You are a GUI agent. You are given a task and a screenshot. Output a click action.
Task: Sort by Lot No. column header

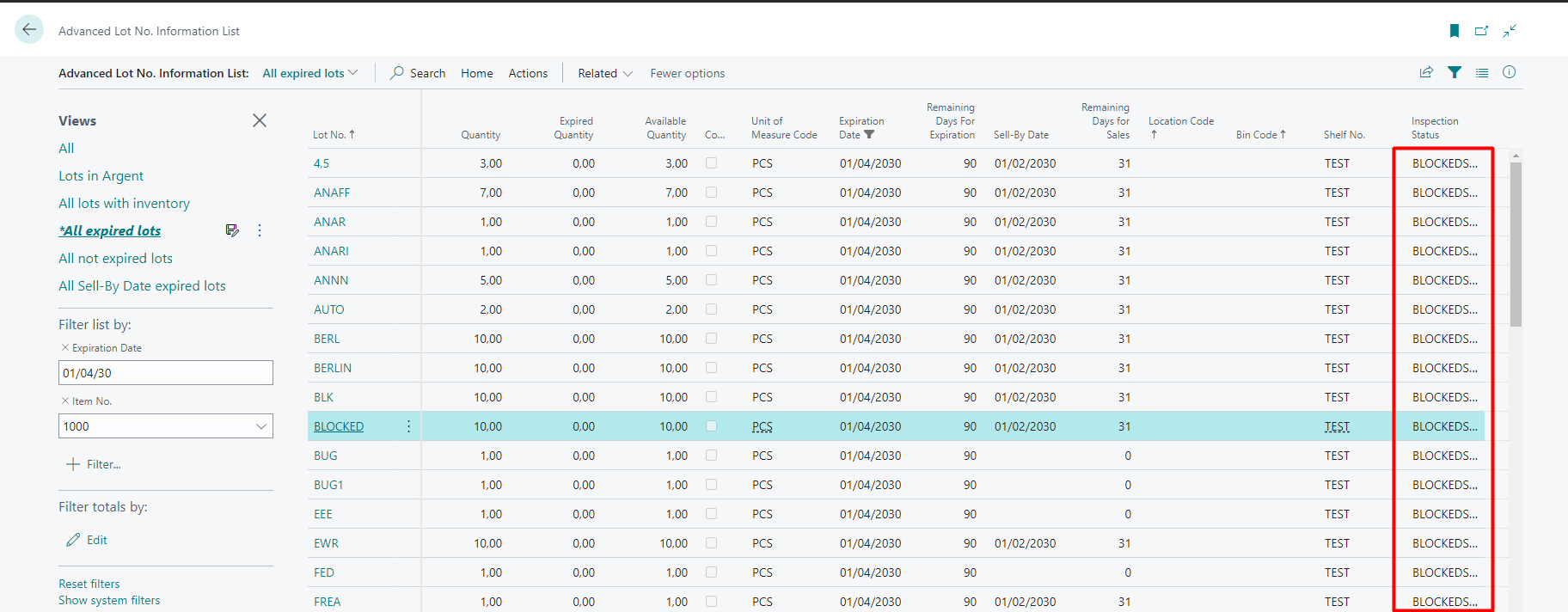tap(334, 135)
